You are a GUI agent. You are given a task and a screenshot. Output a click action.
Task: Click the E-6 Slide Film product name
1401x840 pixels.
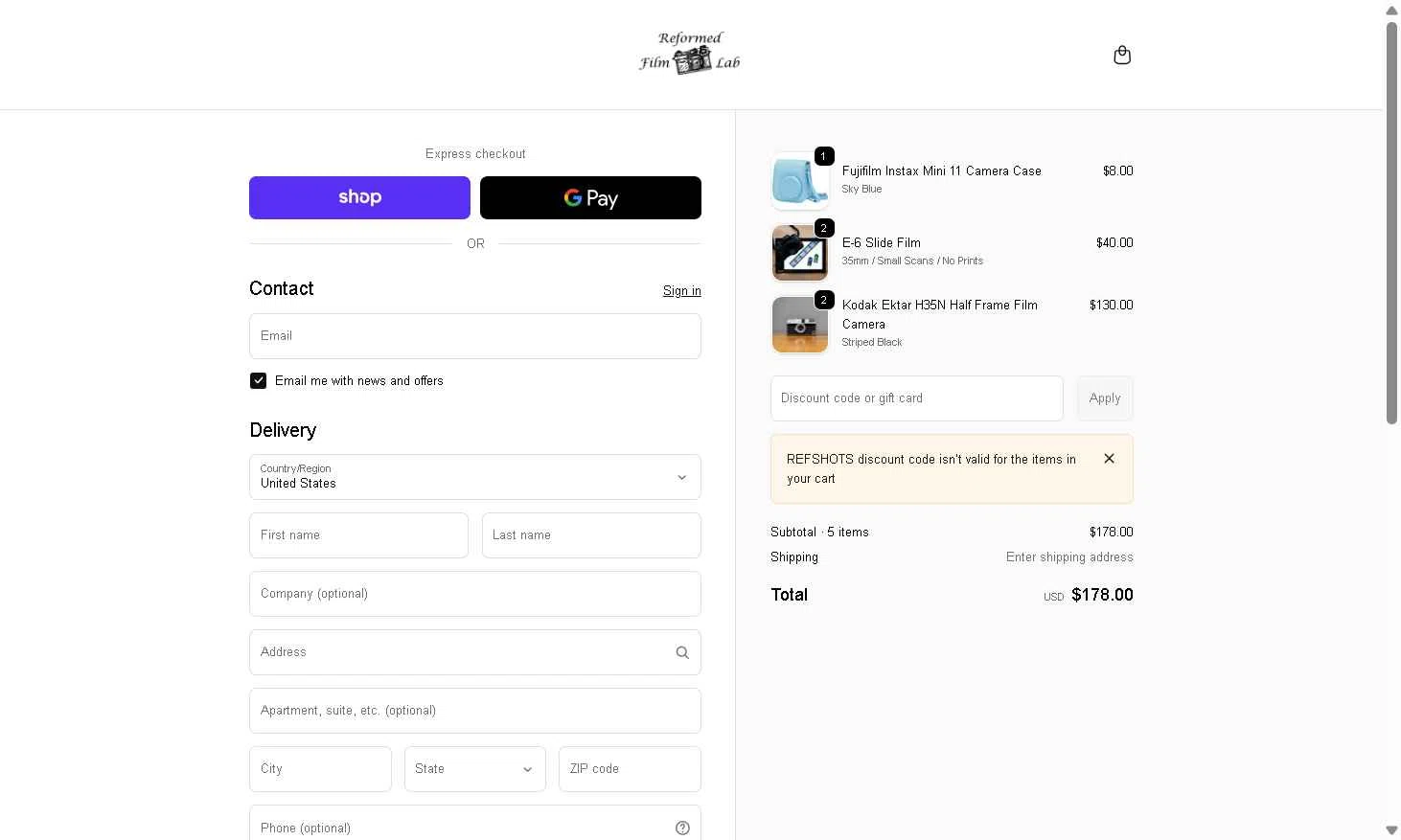coord(881,242)
